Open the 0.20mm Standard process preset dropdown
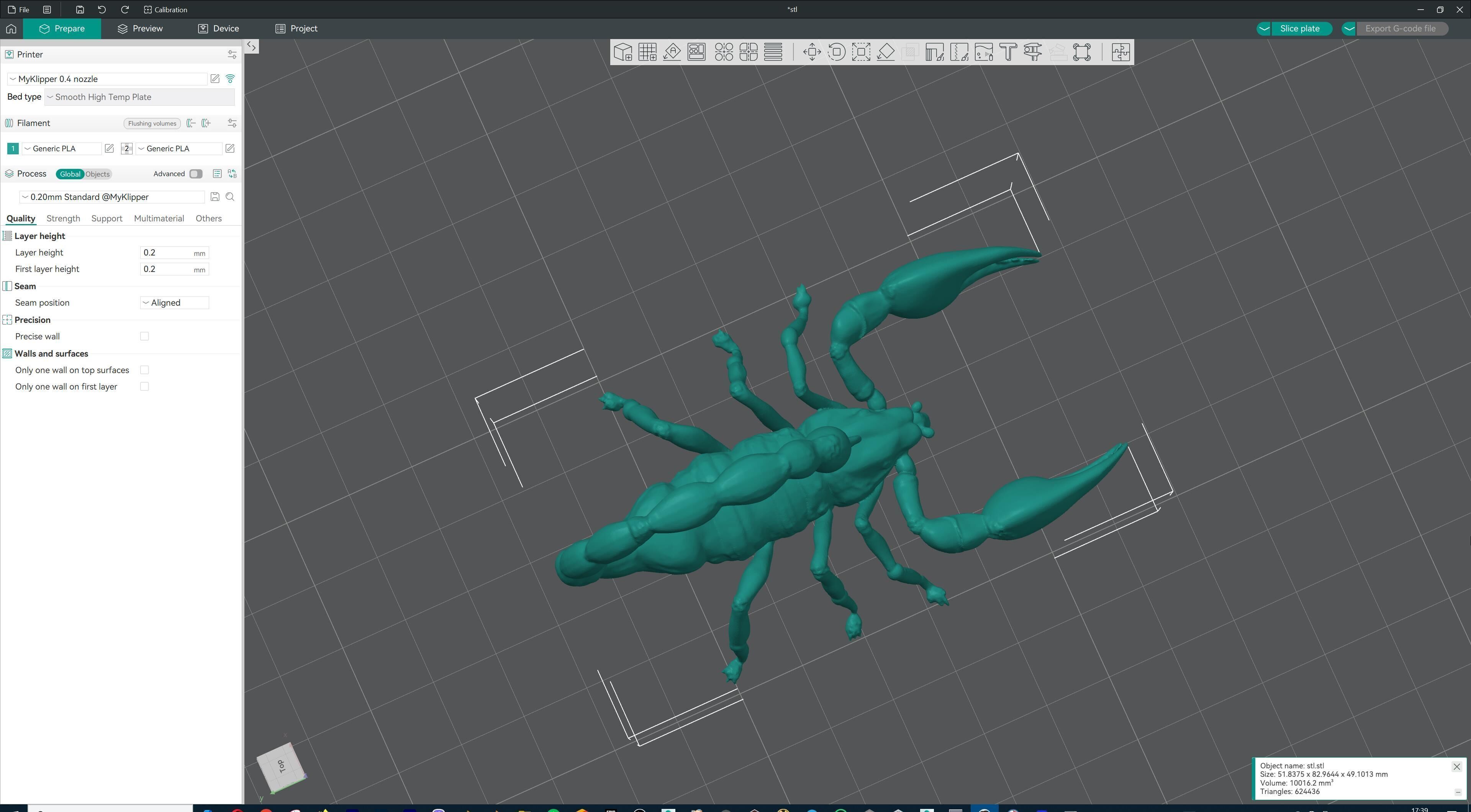Screen dimensions: 1471x812 (112, 197)
